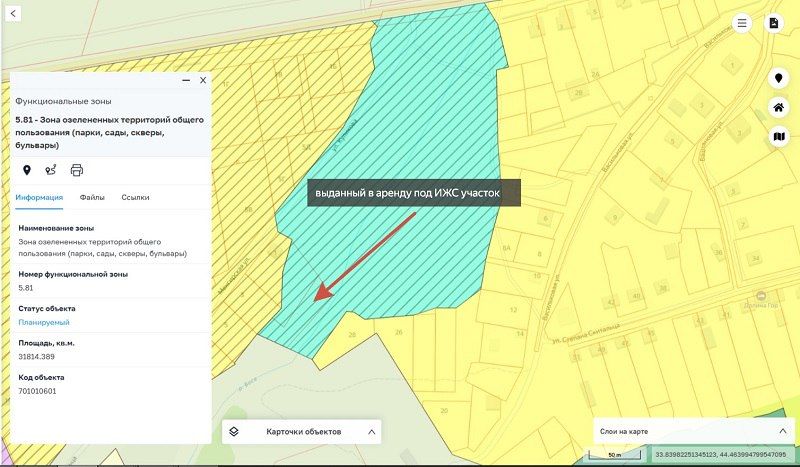This screenshot has height=467, width=800.
Task: Click the document export icon at top right
Action: click(773, 24)
